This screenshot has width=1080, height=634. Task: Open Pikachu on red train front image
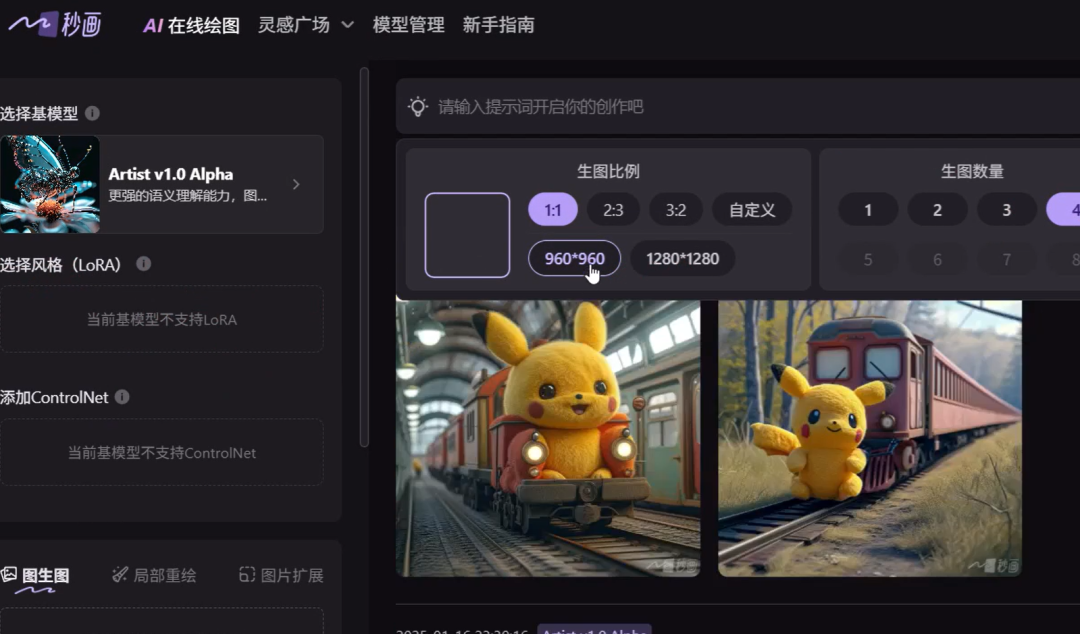pos(548,438)
